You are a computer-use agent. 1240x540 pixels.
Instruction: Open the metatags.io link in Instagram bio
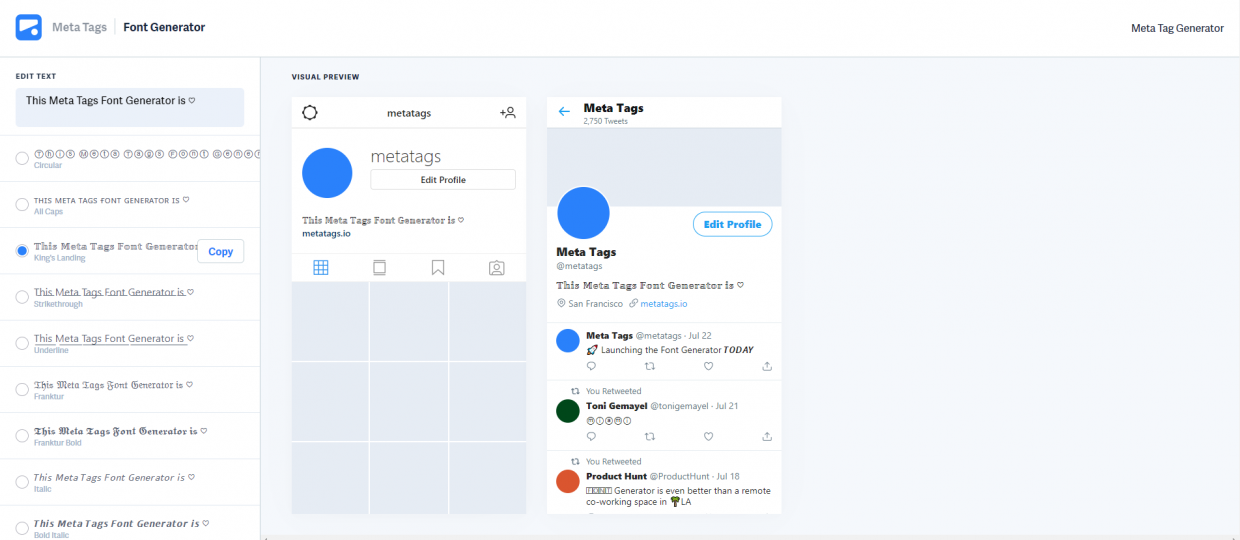pyautogui.click(x=326, y=233)
